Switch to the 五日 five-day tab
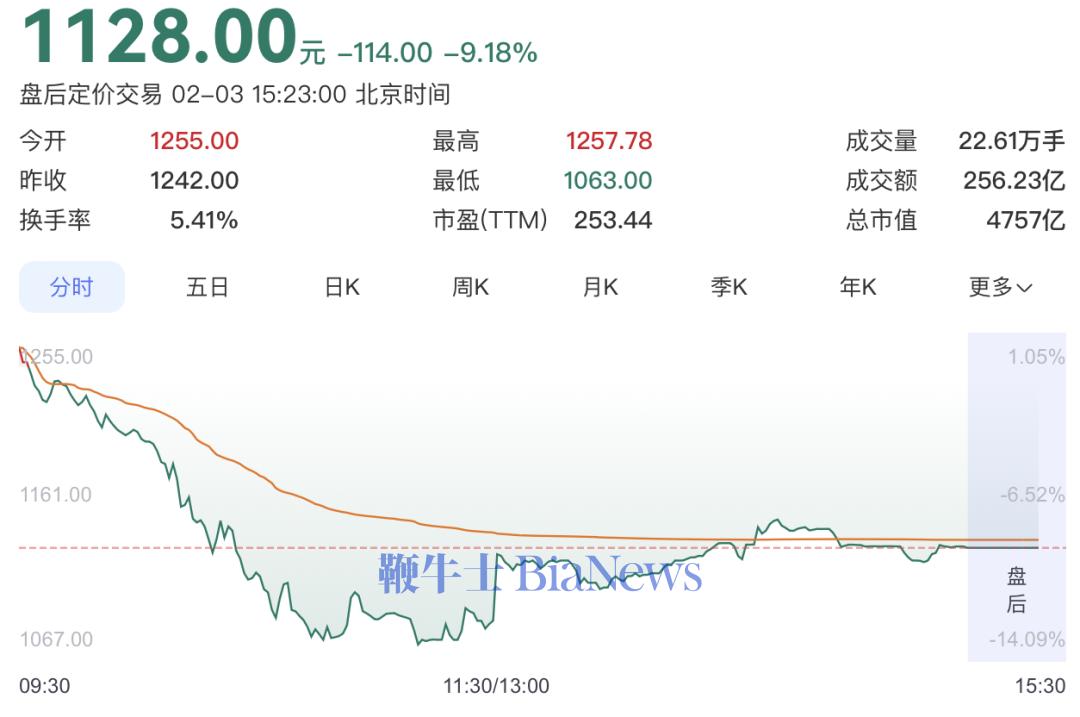This screenshot has height=717, width=1080. 207,288
